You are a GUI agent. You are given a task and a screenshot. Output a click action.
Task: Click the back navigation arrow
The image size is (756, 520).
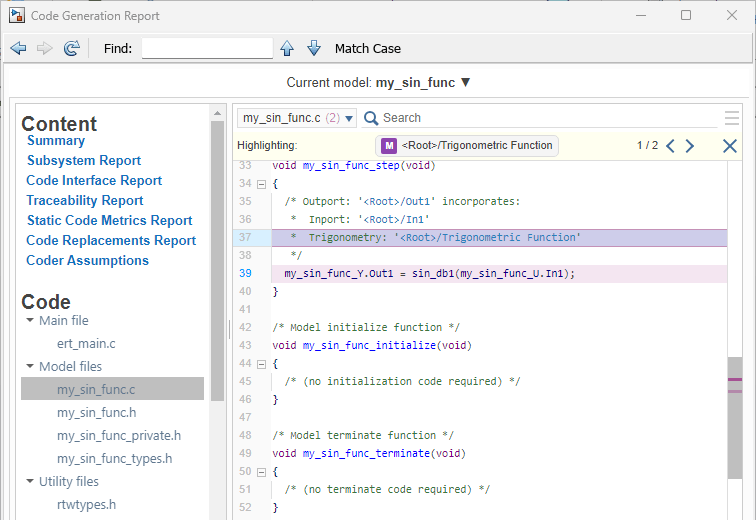[18, 48]
